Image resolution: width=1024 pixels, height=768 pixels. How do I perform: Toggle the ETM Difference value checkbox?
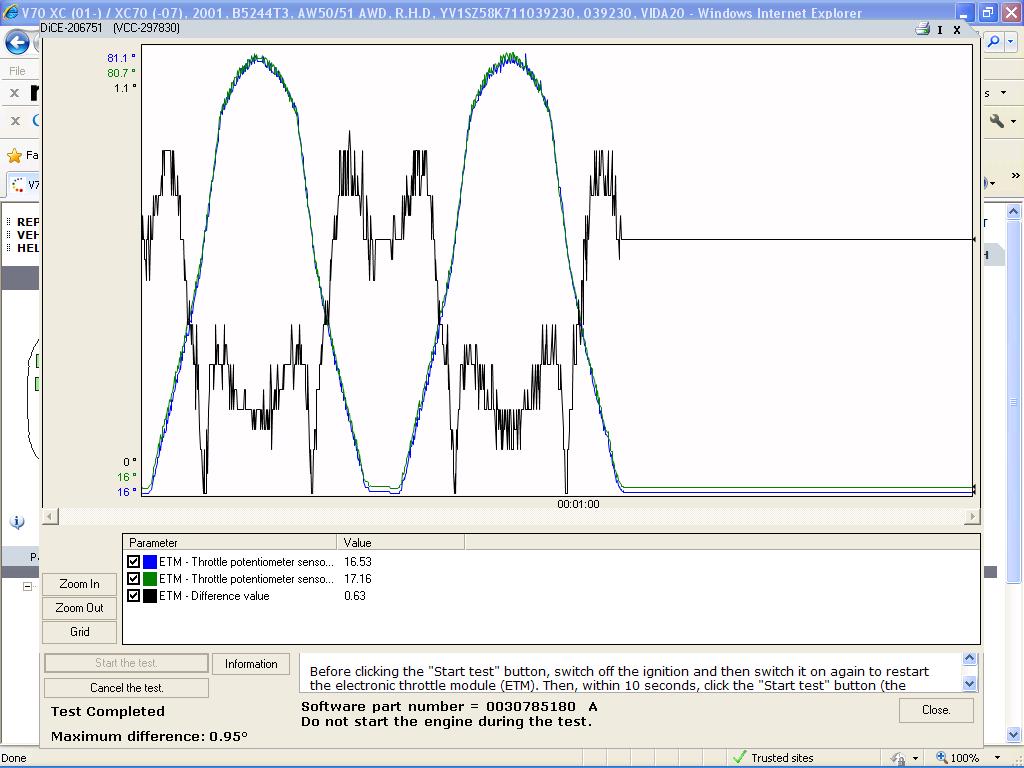[x=134, y=596]
